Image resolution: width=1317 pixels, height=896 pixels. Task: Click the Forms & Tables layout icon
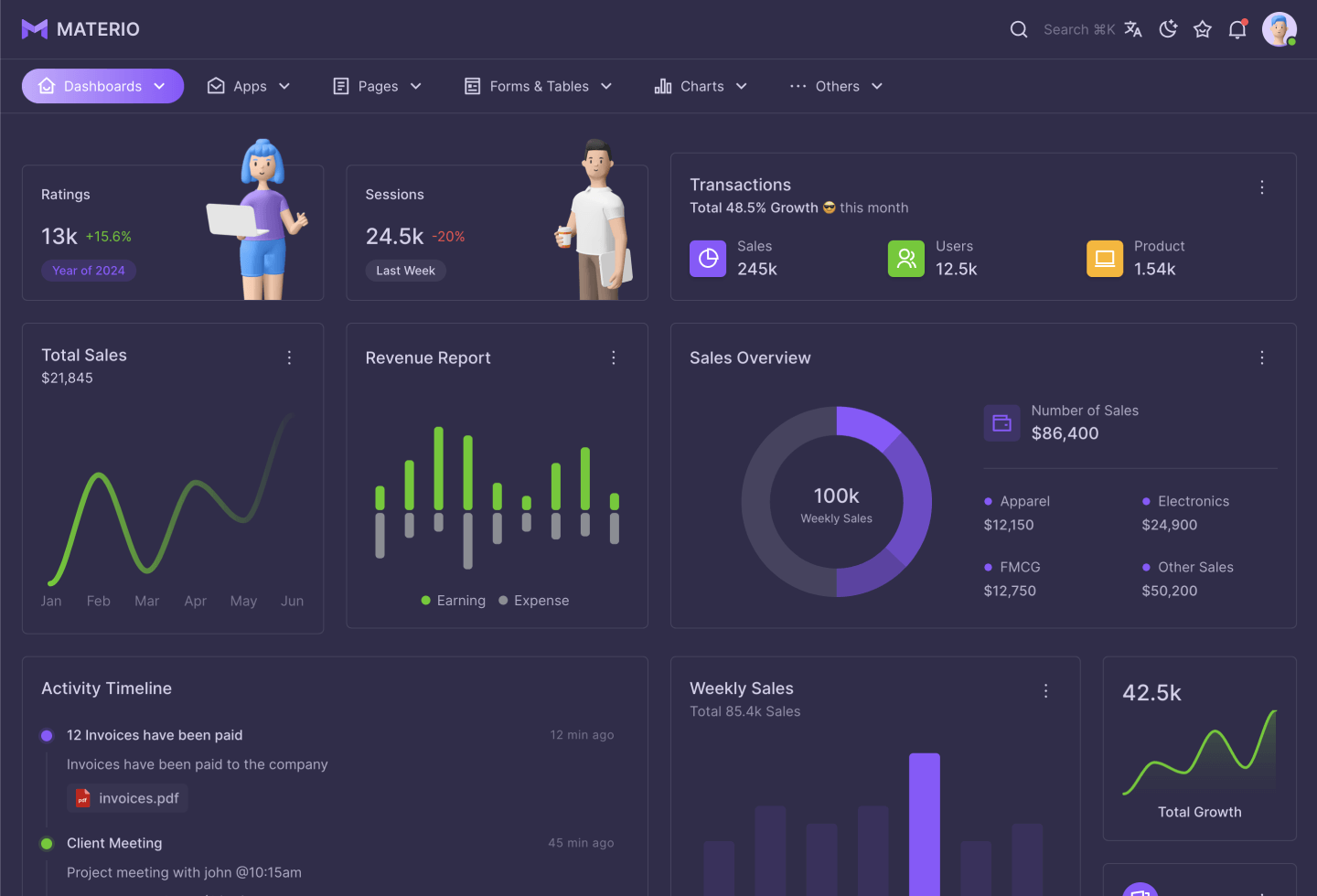(473, 86)
